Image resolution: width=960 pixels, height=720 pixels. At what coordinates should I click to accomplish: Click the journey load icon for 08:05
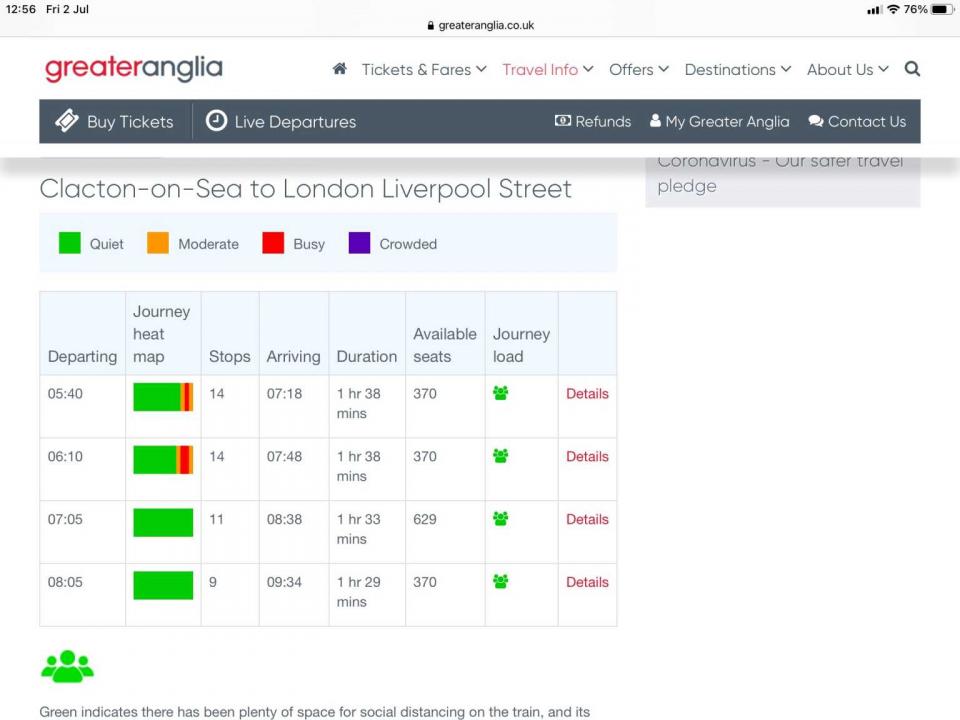click(x=501, y=582)
